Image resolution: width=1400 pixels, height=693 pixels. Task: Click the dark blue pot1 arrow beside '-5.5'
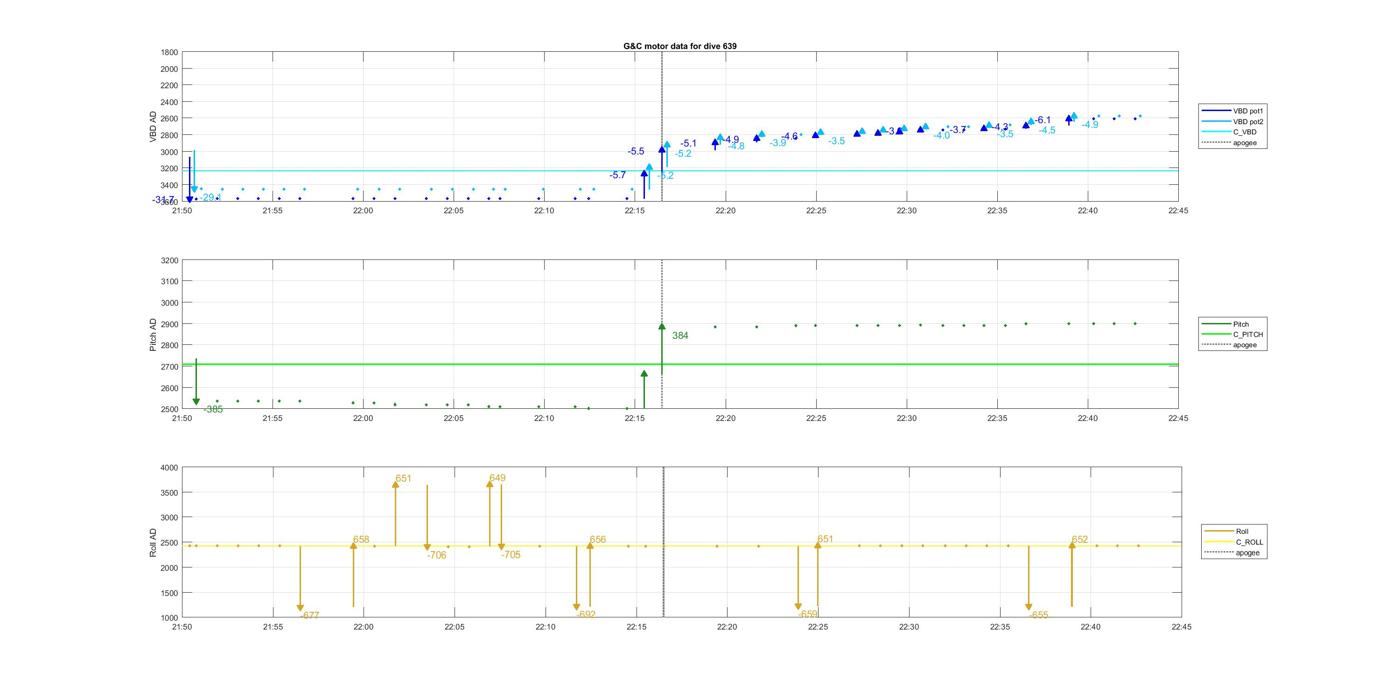point(662,158)
